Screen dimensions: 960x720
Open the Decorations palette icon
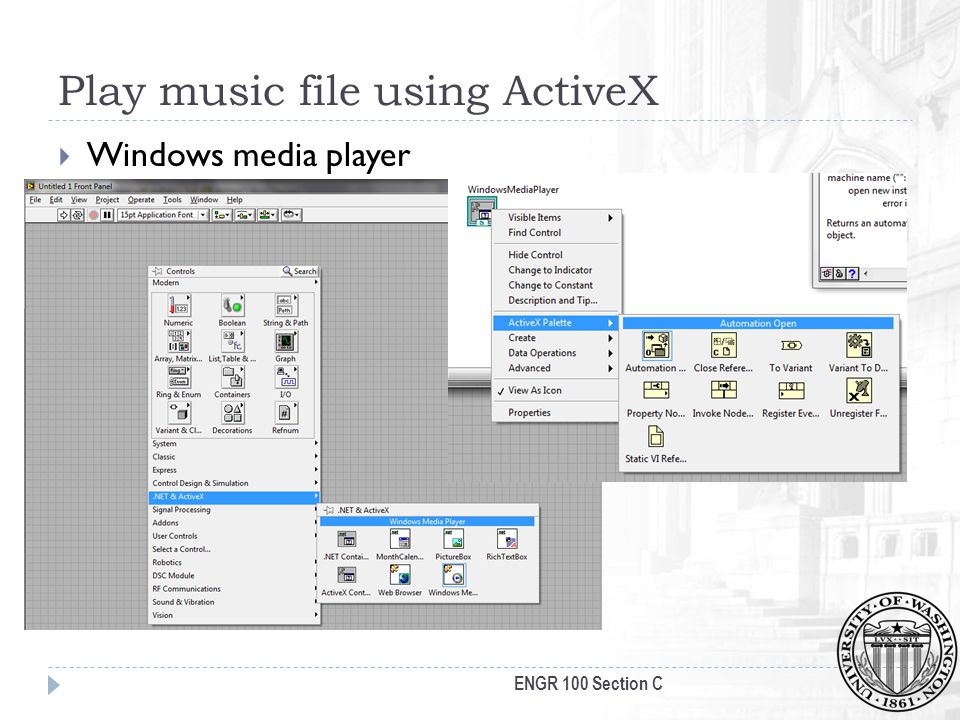(x=232, y=413)
